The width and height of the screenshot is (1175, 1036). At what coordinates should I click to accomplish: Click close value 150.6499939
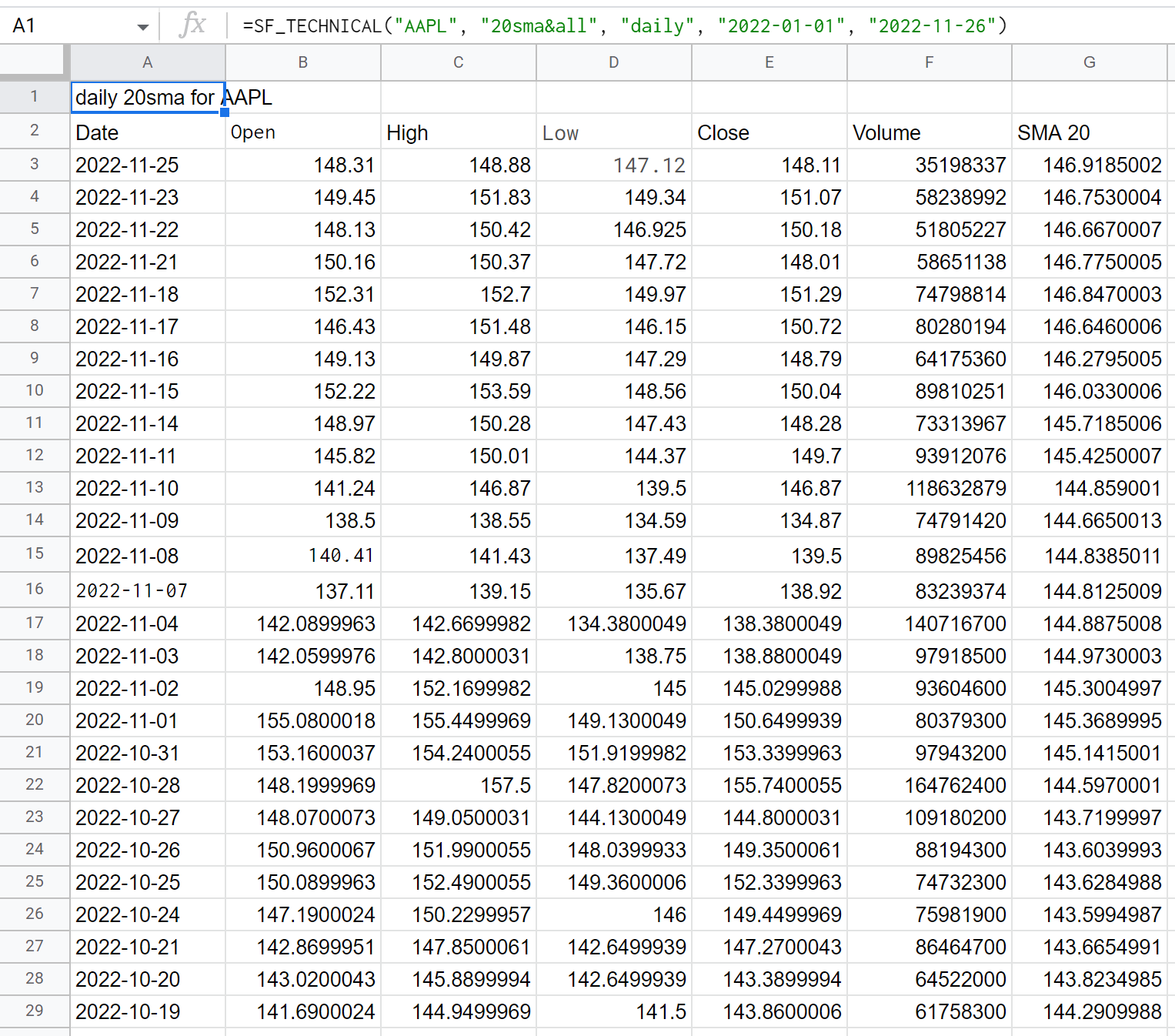click(x=769, y=720)
